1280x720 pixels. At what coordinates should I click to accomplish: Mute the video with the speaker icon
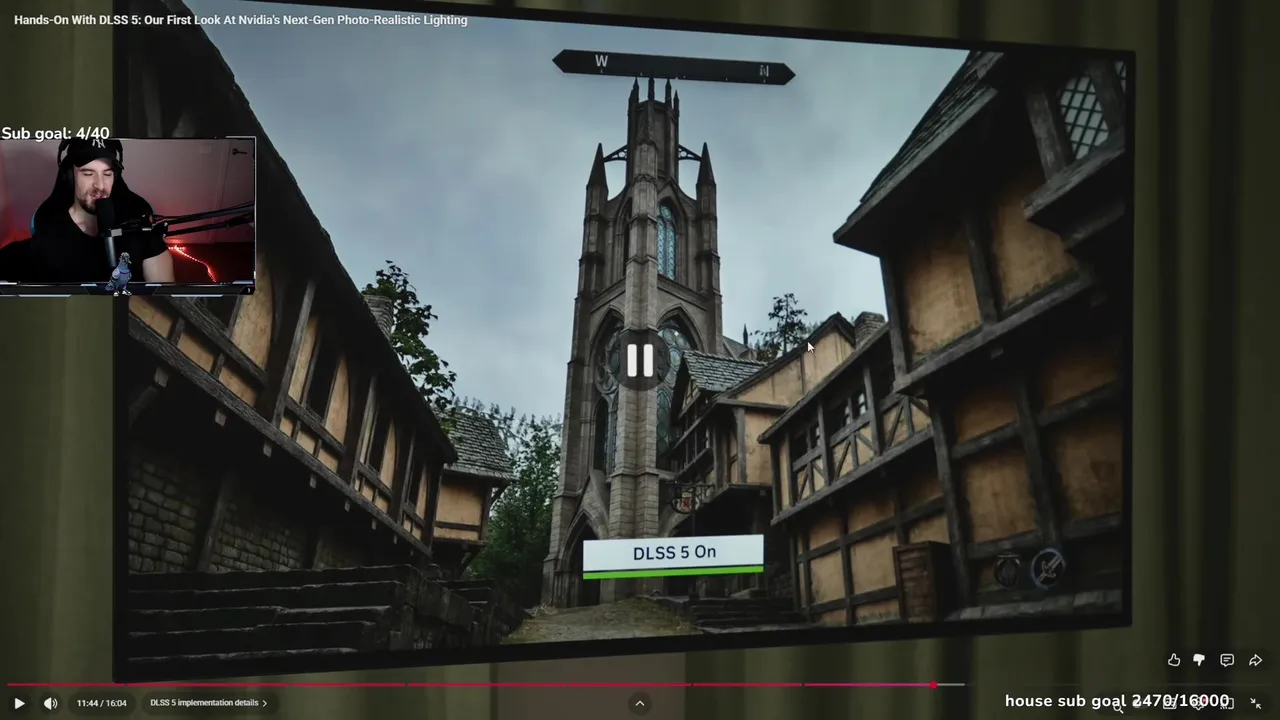point(51,703)
